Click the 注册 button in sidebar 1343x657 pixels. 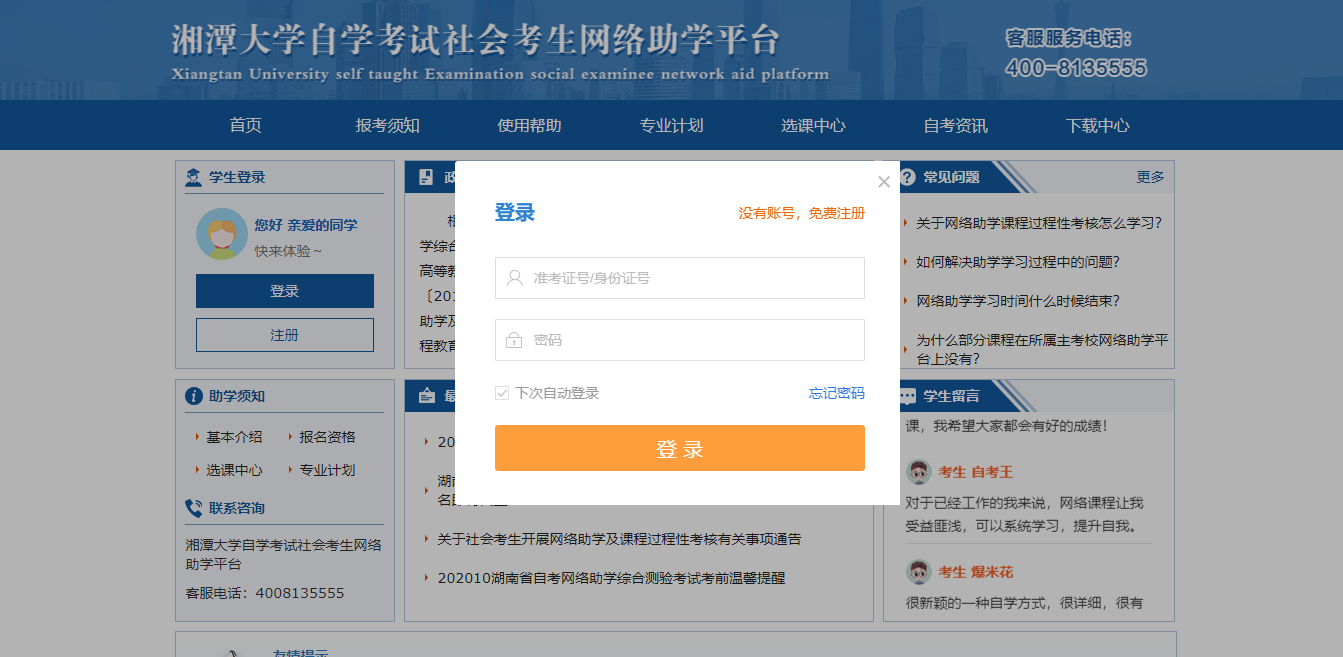click(x=284, y=335)
